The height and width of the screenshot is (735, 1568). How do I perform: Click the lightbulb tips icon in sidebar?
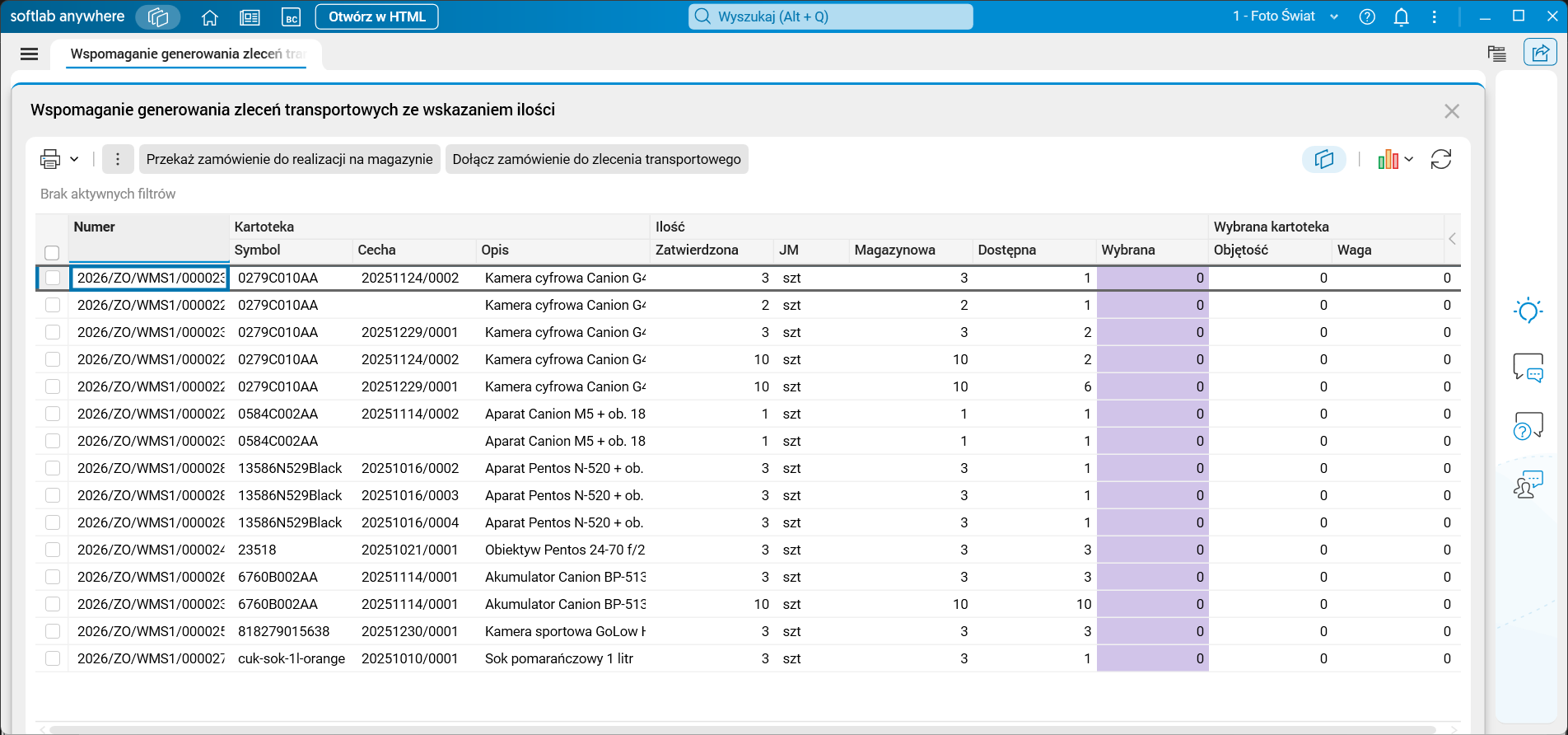pyautogui.click(x=1528, y=311)
